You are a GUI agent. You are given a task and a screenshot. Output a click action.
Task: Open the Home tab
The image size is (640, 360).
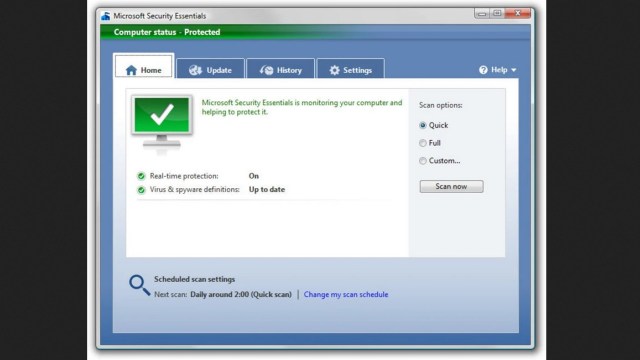pyautogui.click(x=144, y=66)
